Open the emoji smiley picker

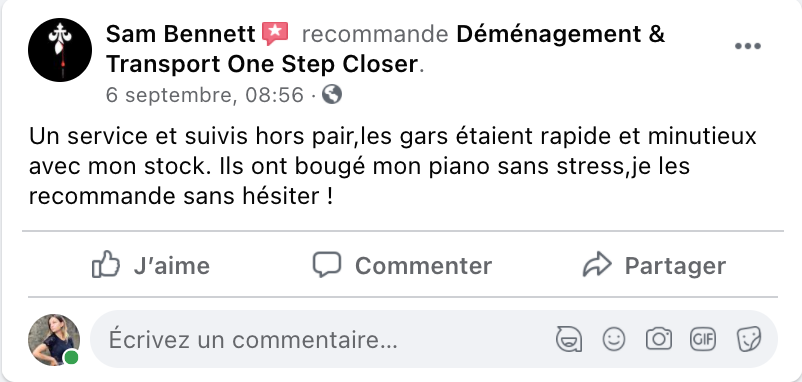[x=614, y=339]
